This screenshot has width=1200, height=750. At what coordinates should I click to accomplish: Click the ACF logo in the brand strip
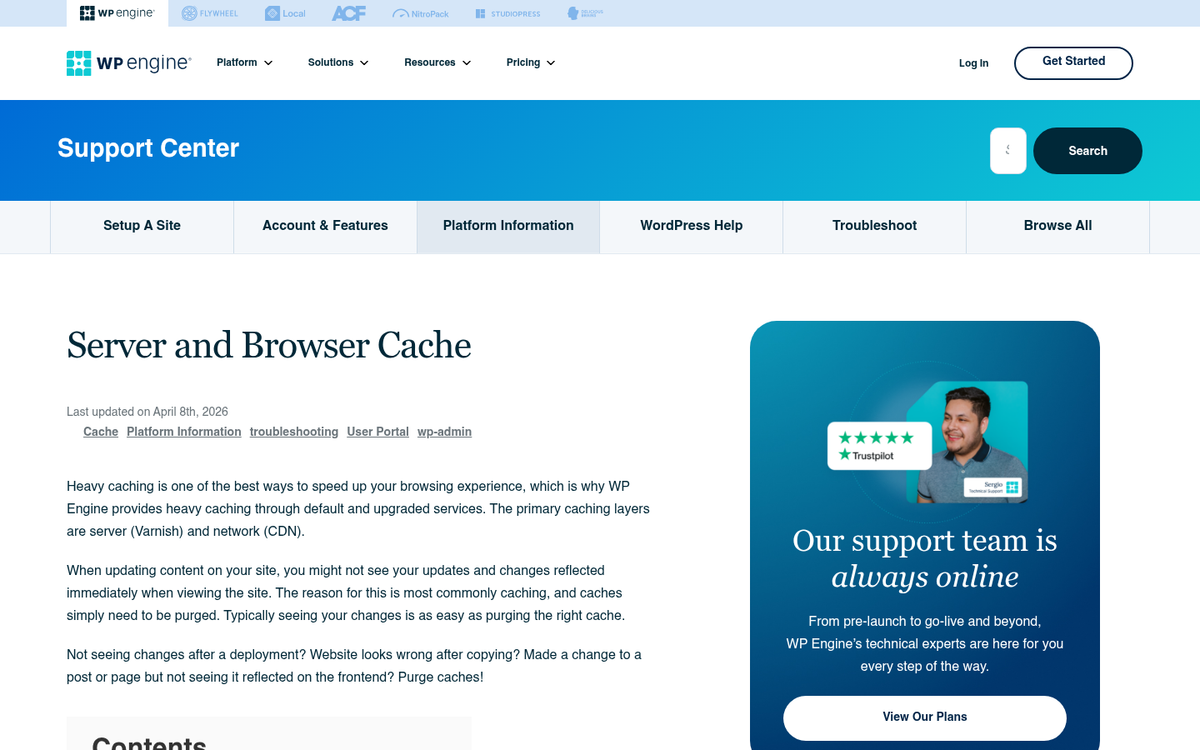coord(348,13)
